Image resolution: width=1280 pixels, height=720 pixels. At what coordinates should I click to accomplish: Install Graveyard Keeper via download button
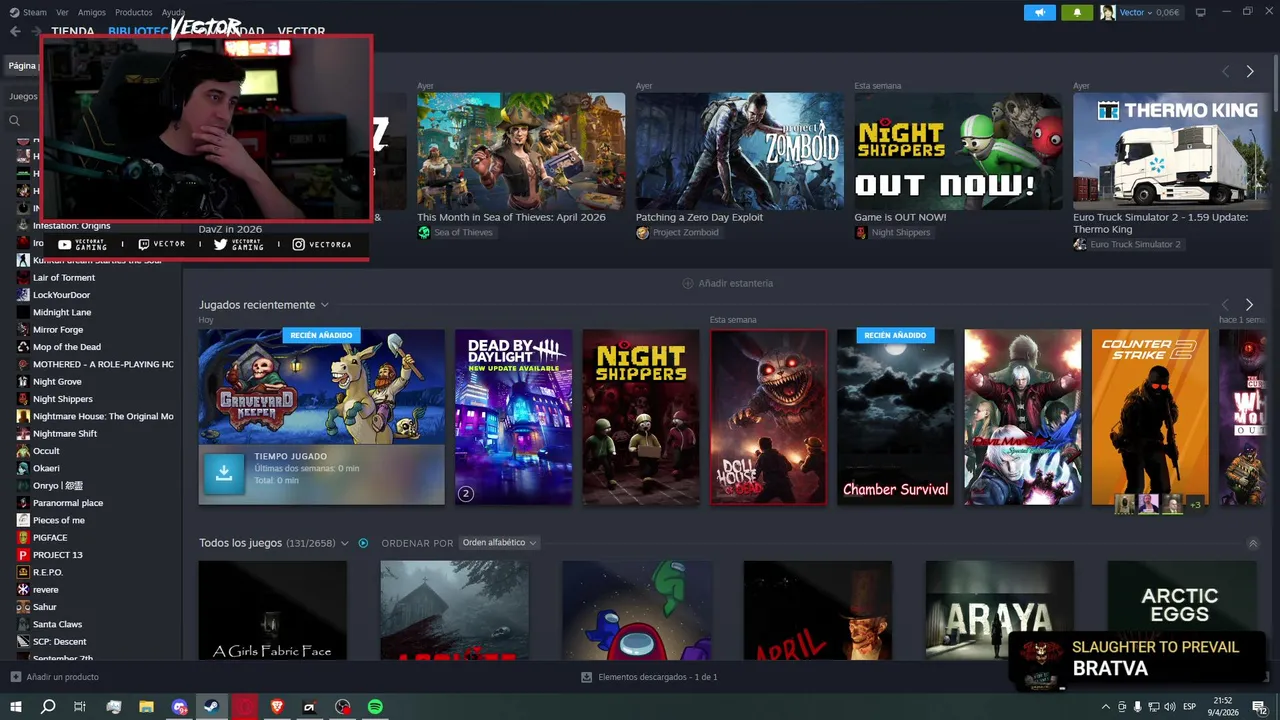[x=224, y=474]
